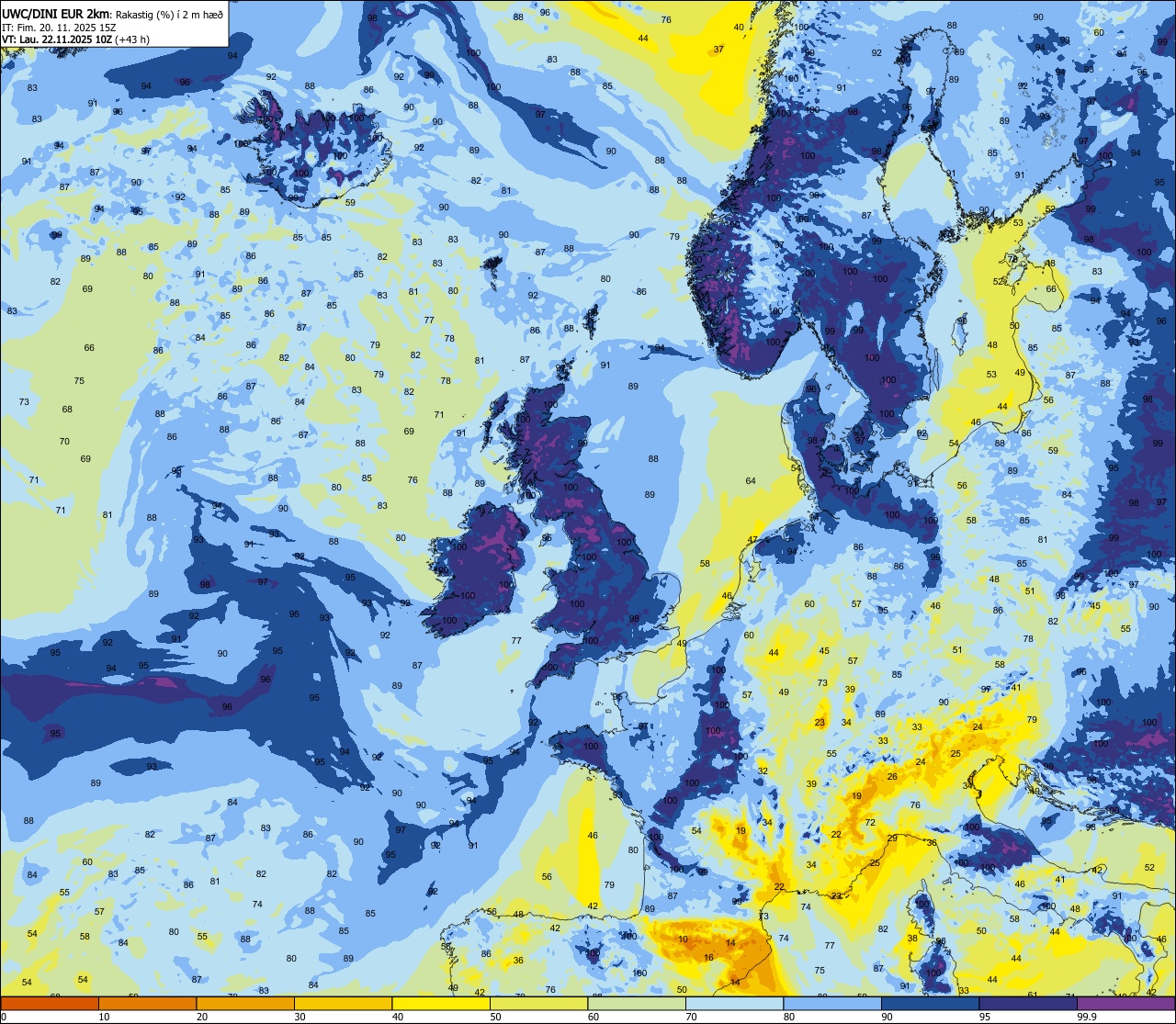Pick the legend swatch between 30 and 40
1176x1024 pixels.
point(343,1003)
